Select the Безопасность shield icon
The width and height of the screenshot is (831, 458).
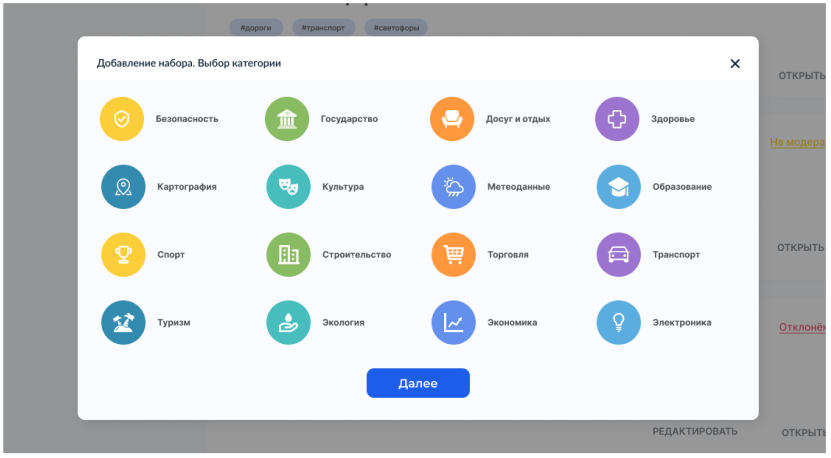[x=122, y=119]
